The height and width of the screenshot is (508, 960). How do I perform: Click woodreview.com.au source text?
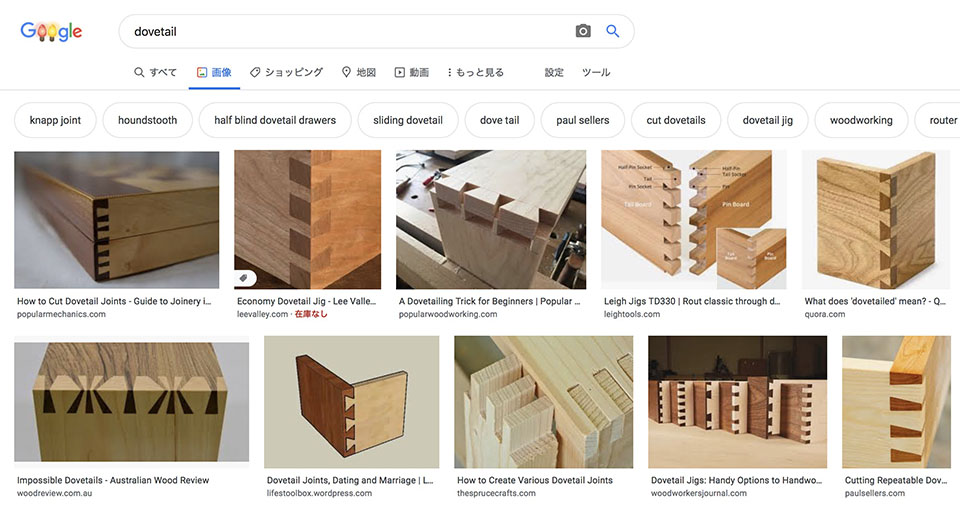[54, 493]
